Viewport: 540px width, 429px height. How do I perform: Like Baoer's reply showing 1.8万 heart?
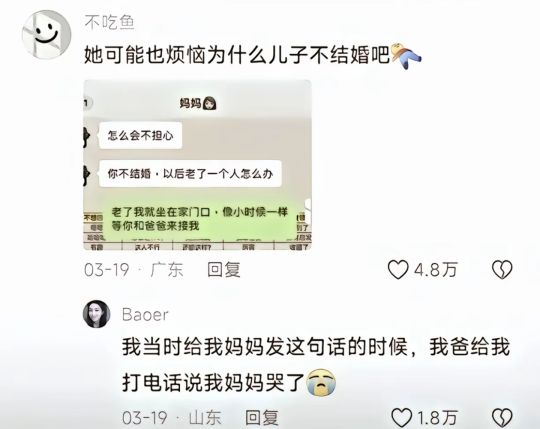click(402, 418)
